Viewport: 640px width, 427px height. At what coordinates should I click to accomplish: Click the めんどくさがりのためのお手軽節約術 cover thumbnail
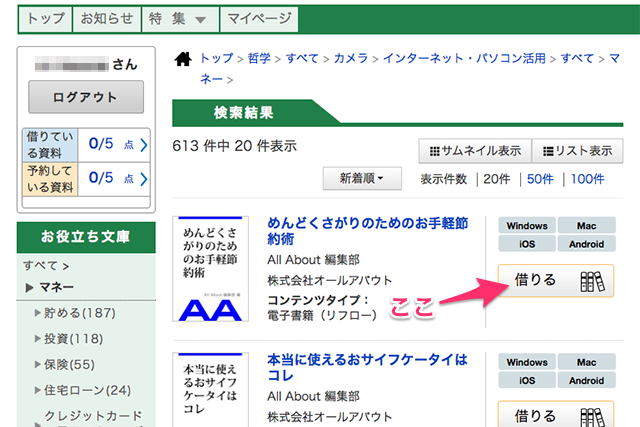(x=213, y=270)
